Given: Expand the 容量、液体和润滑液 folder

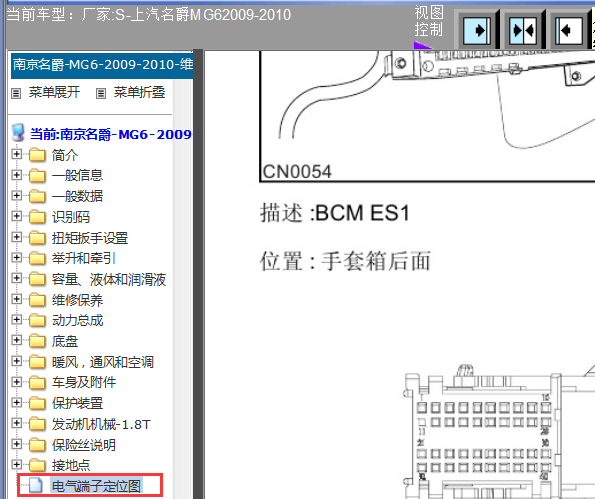Looking at the screenshot, I should pos(16,278).
